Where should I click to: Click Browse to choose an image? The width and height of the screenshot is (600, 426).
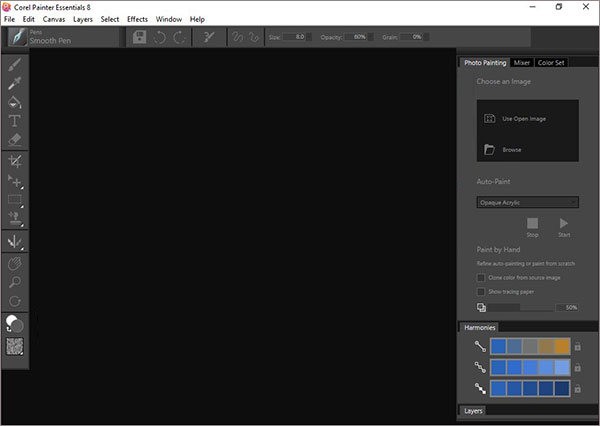(x=503, y=150)
